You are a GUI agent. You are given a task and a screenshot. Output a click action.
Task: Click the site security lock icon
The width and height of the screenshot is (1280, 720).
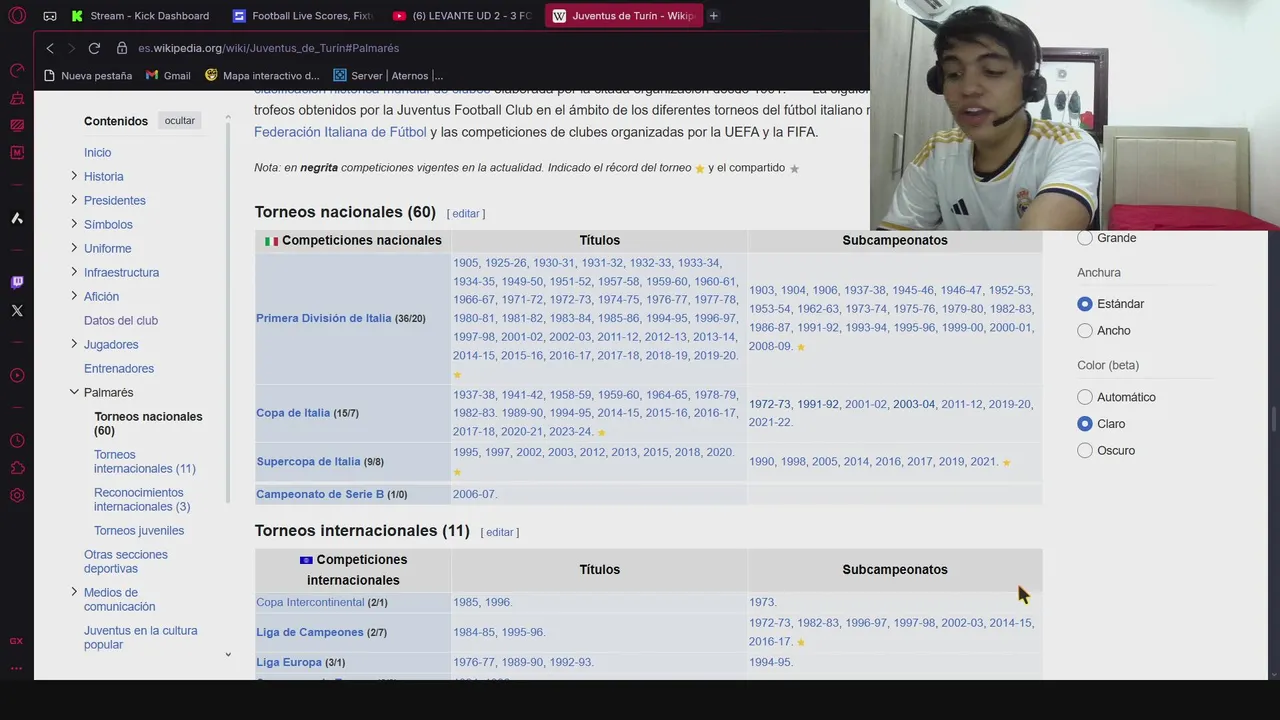click(x=122, y=48)
